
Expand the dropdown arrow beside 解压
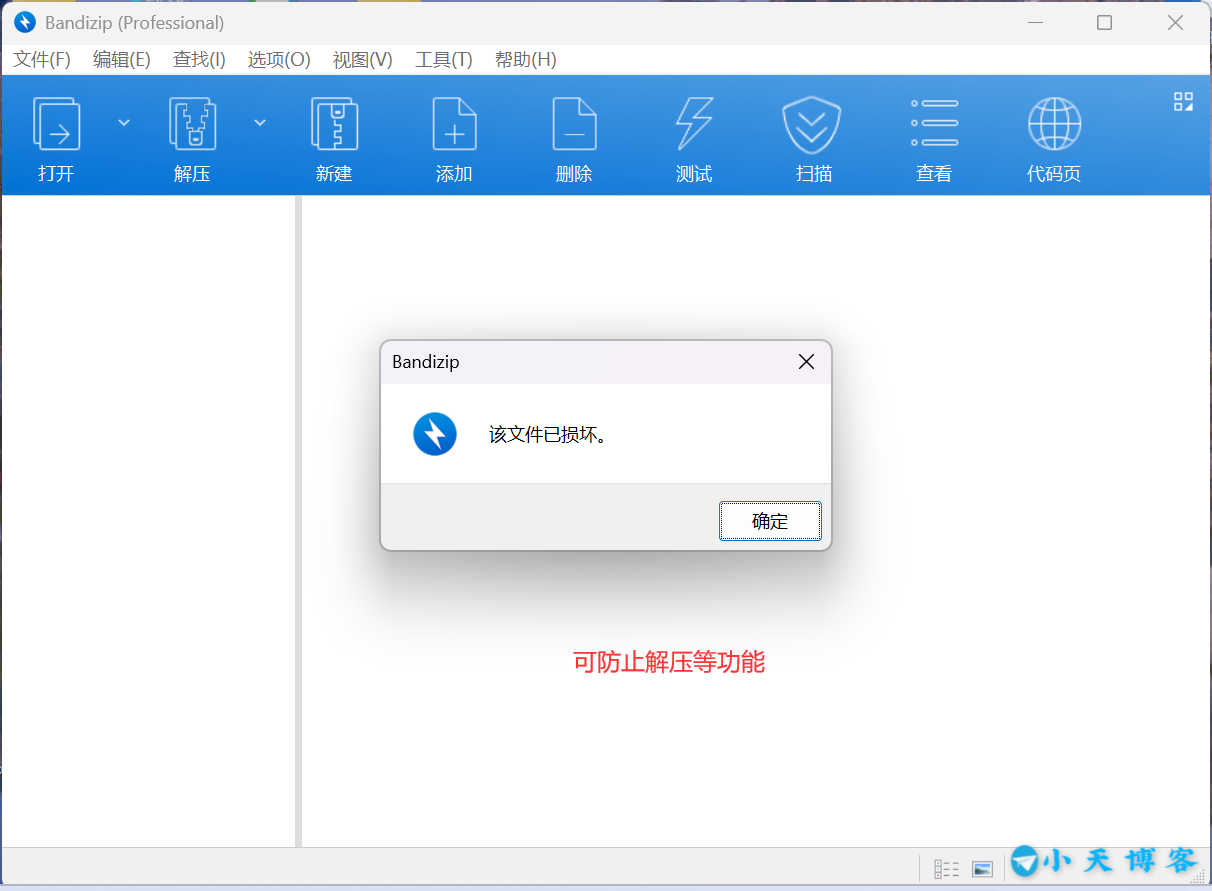(260, 122)
